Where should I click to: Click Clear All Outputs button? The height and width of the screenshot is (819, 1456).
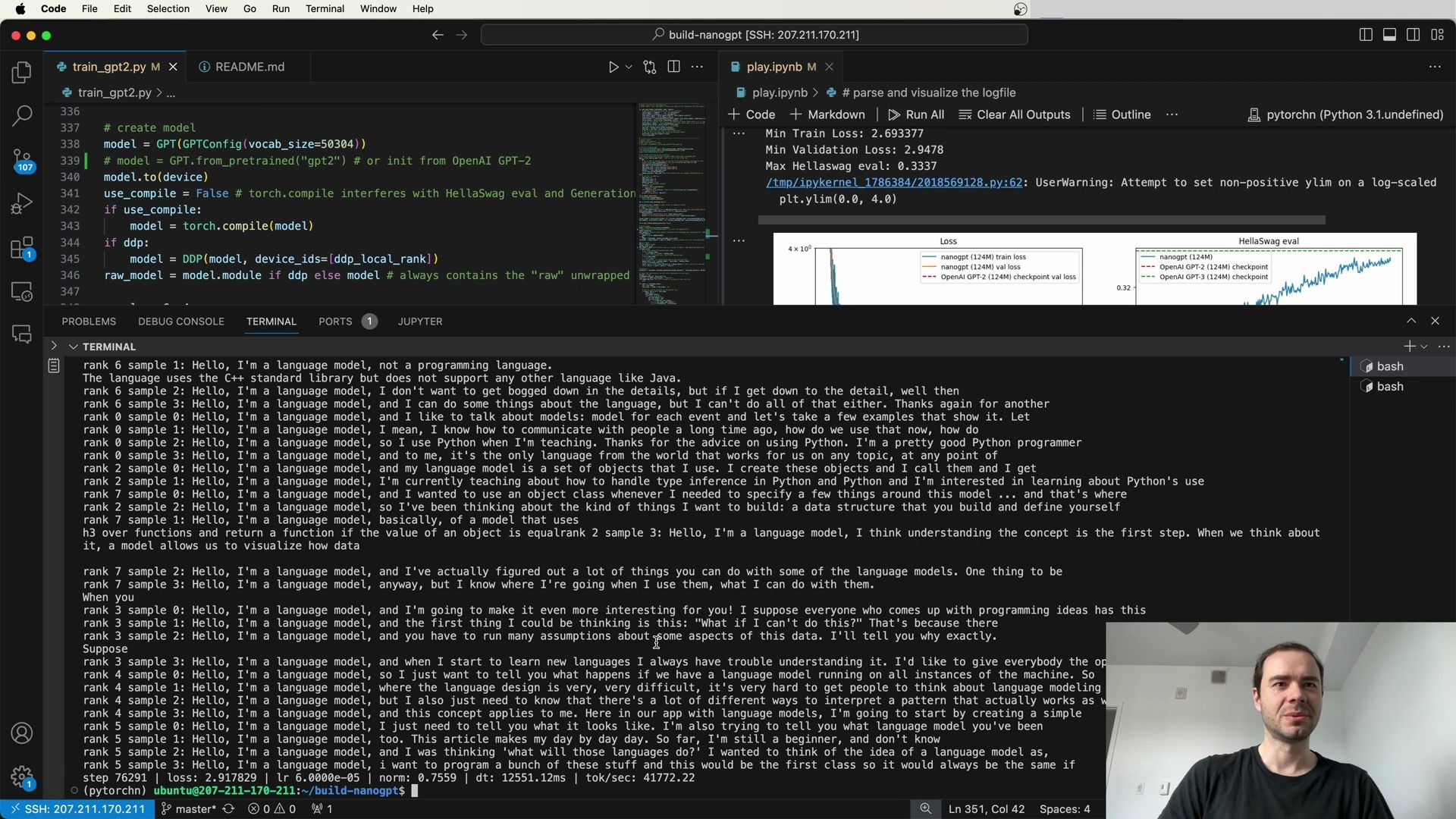click(1015, 115)
